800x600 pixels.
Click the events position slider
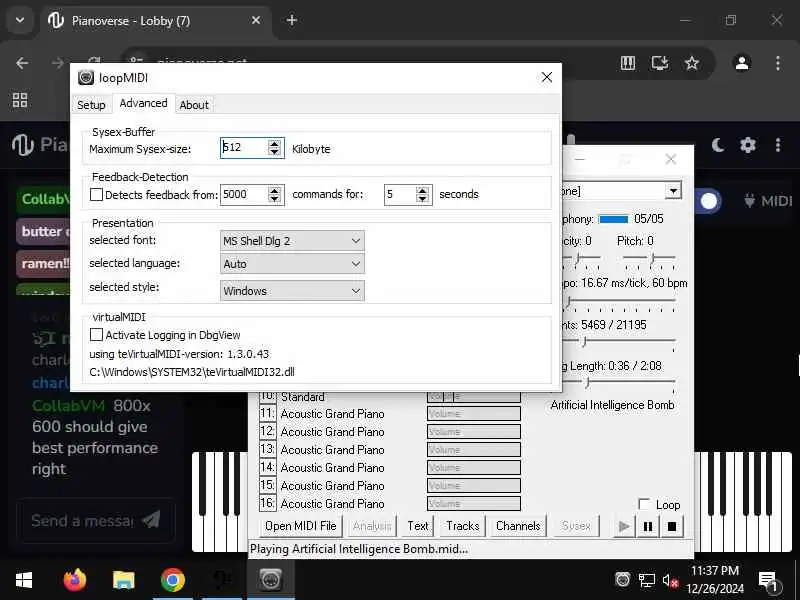[x=585, y=341]
